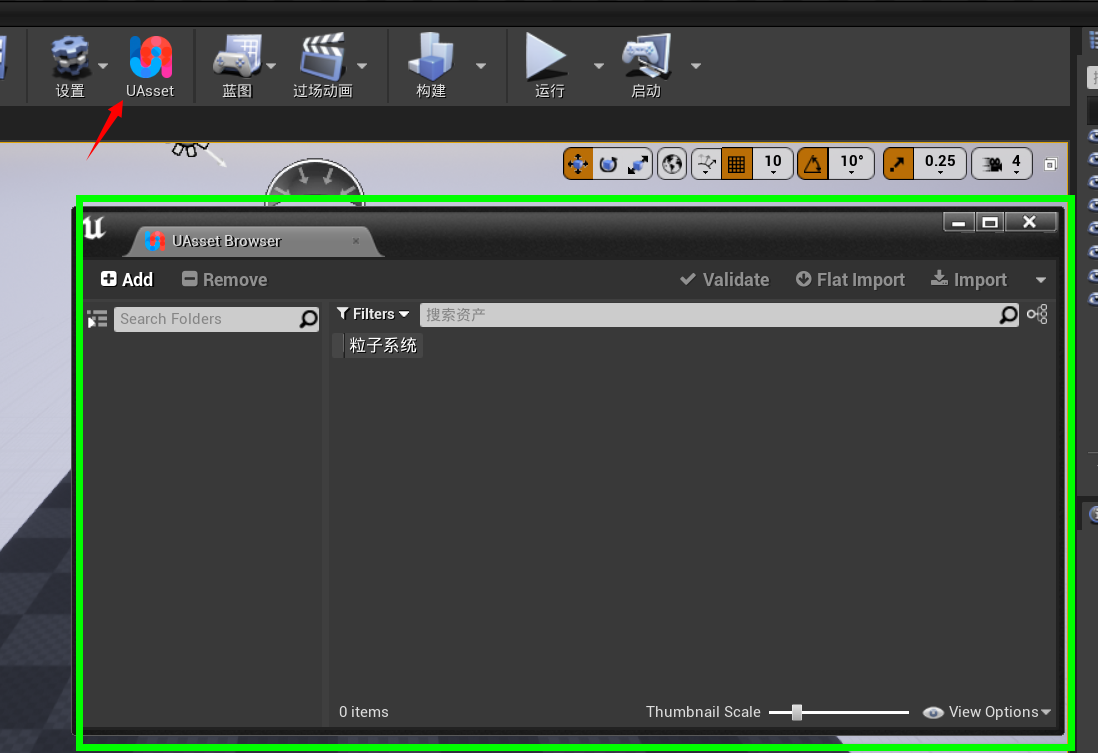
Task: Toggle the 粒子系统 filter chip
Action: [x=378, y=345]
